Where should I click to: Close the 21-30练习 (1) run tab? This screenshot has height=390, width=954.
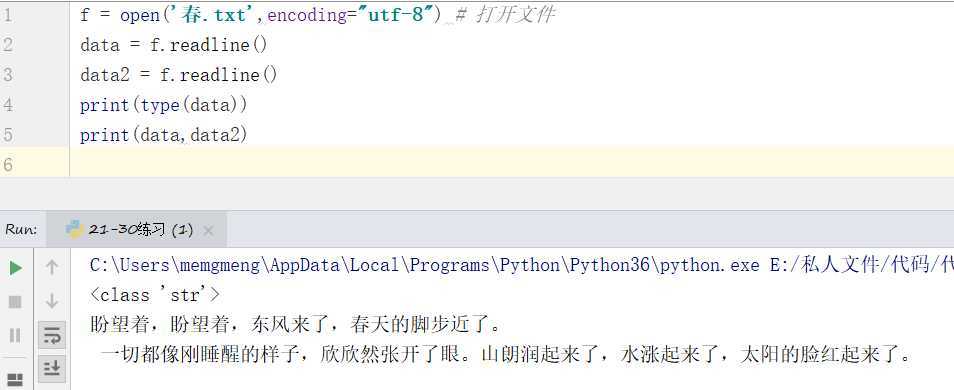(209, 231)
